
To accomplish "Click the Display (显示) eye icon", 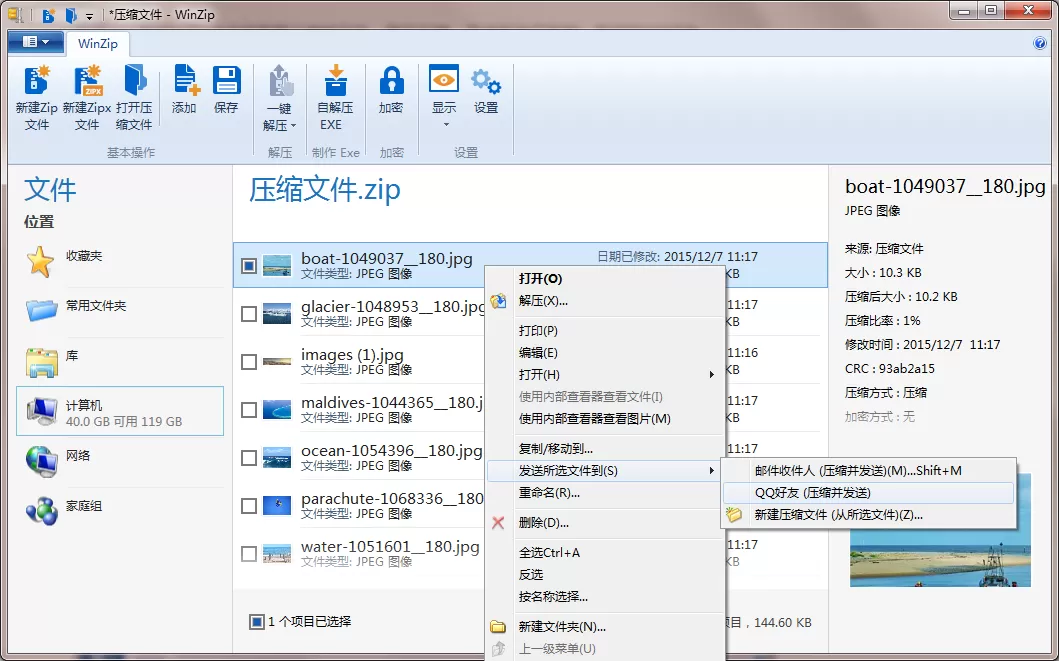I will point(444,79).
